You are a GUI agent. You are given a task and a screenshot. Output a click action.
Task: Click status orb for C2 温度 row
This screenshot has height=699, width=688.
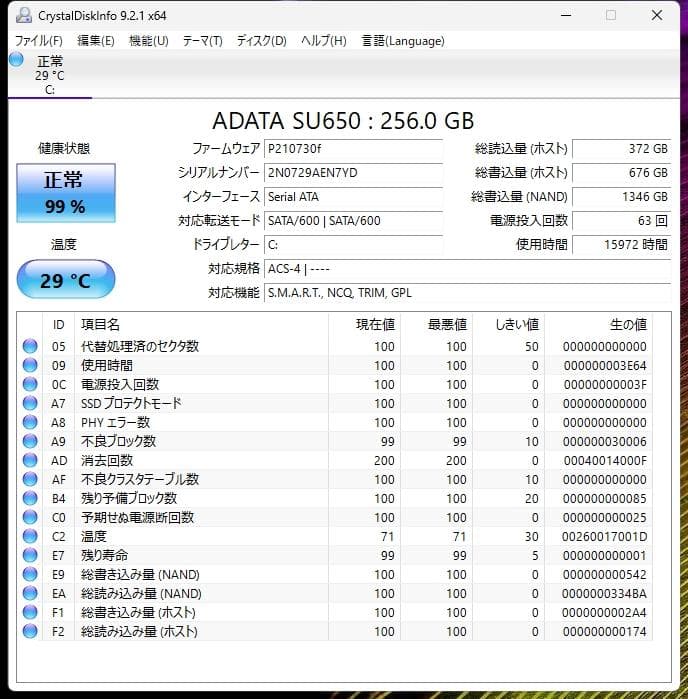[30, 536]
